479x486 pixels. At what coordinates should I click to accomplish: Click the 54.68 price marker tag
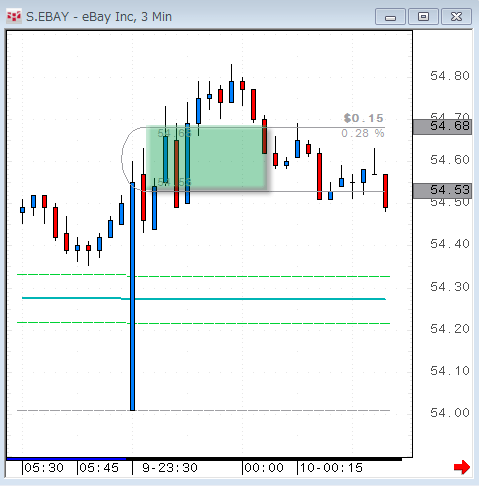pyautogui.click(x=442, y=127)
